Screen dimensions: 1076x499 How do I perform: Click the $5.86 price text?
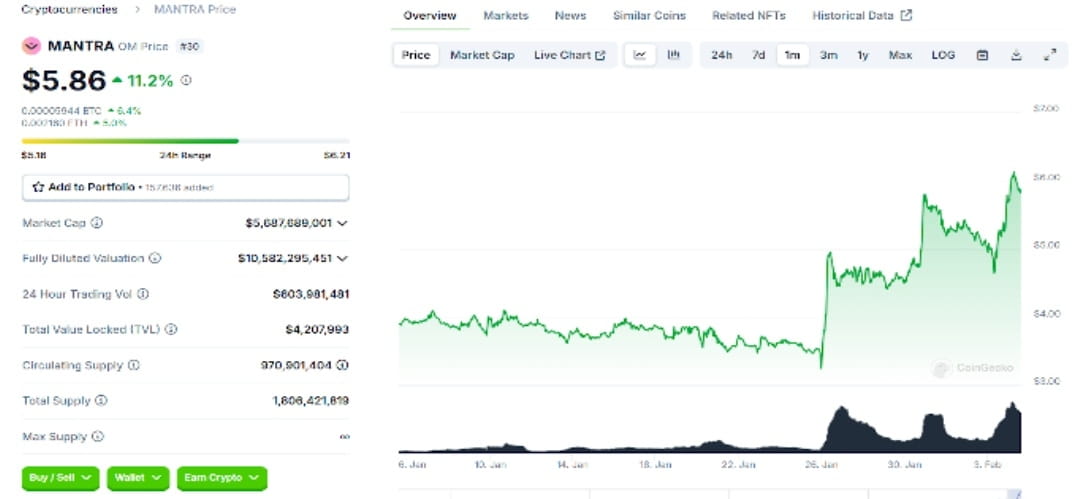64,80
